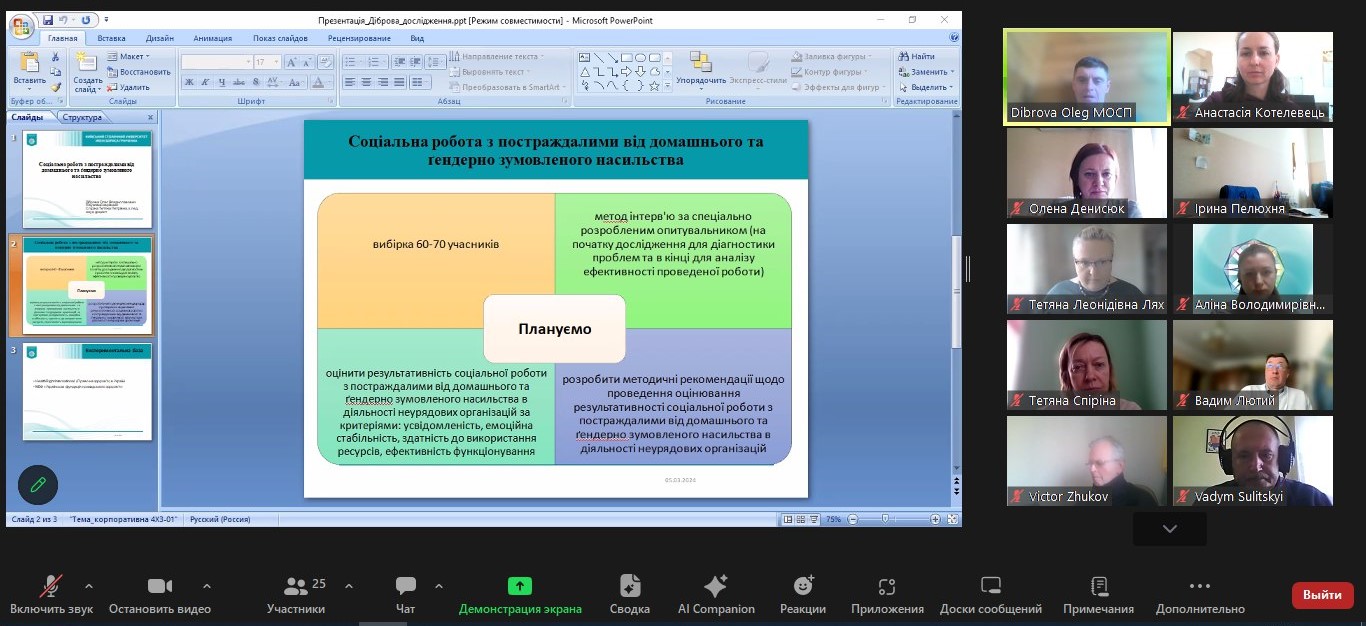Open the Apps panel in Zoom

point(887,587)
